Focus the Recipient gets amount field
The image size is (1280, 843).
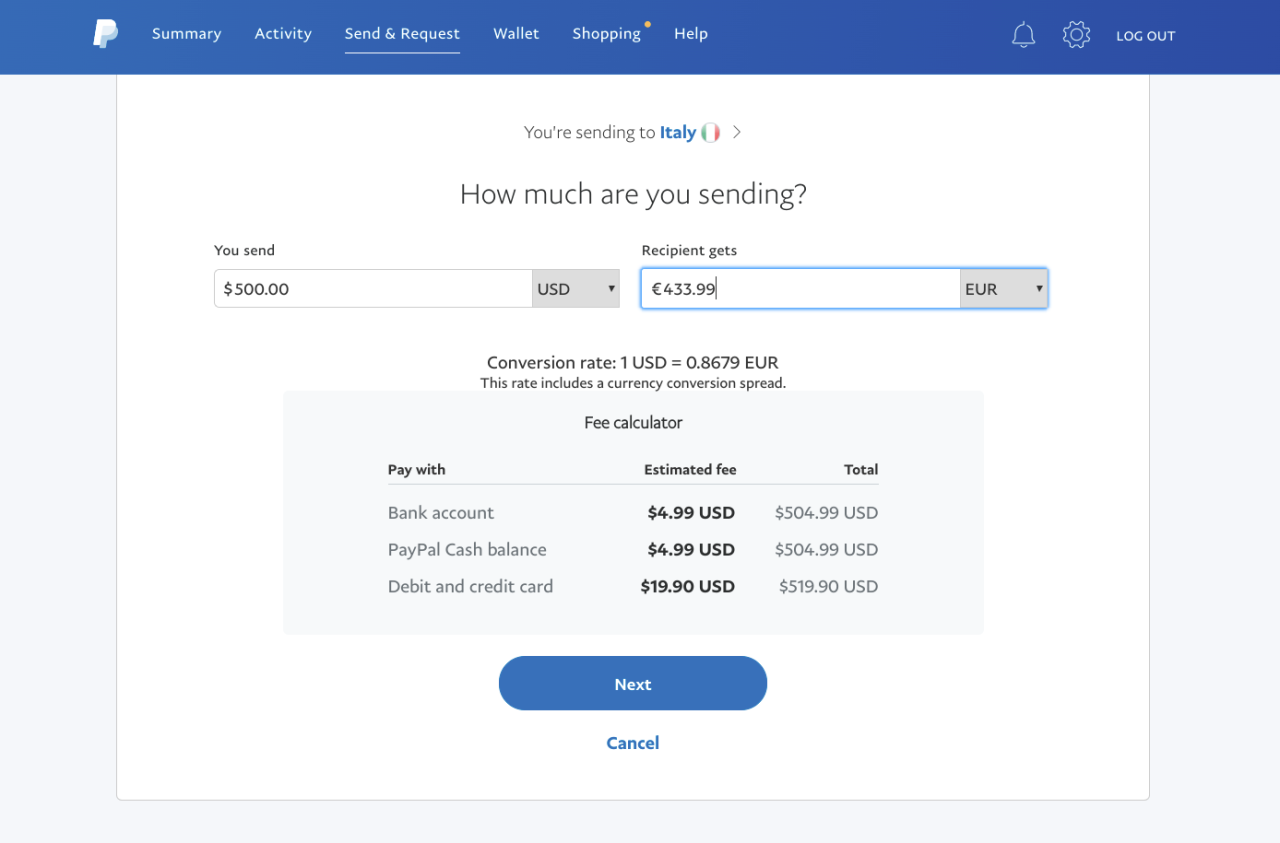click(x=800, y=289)
